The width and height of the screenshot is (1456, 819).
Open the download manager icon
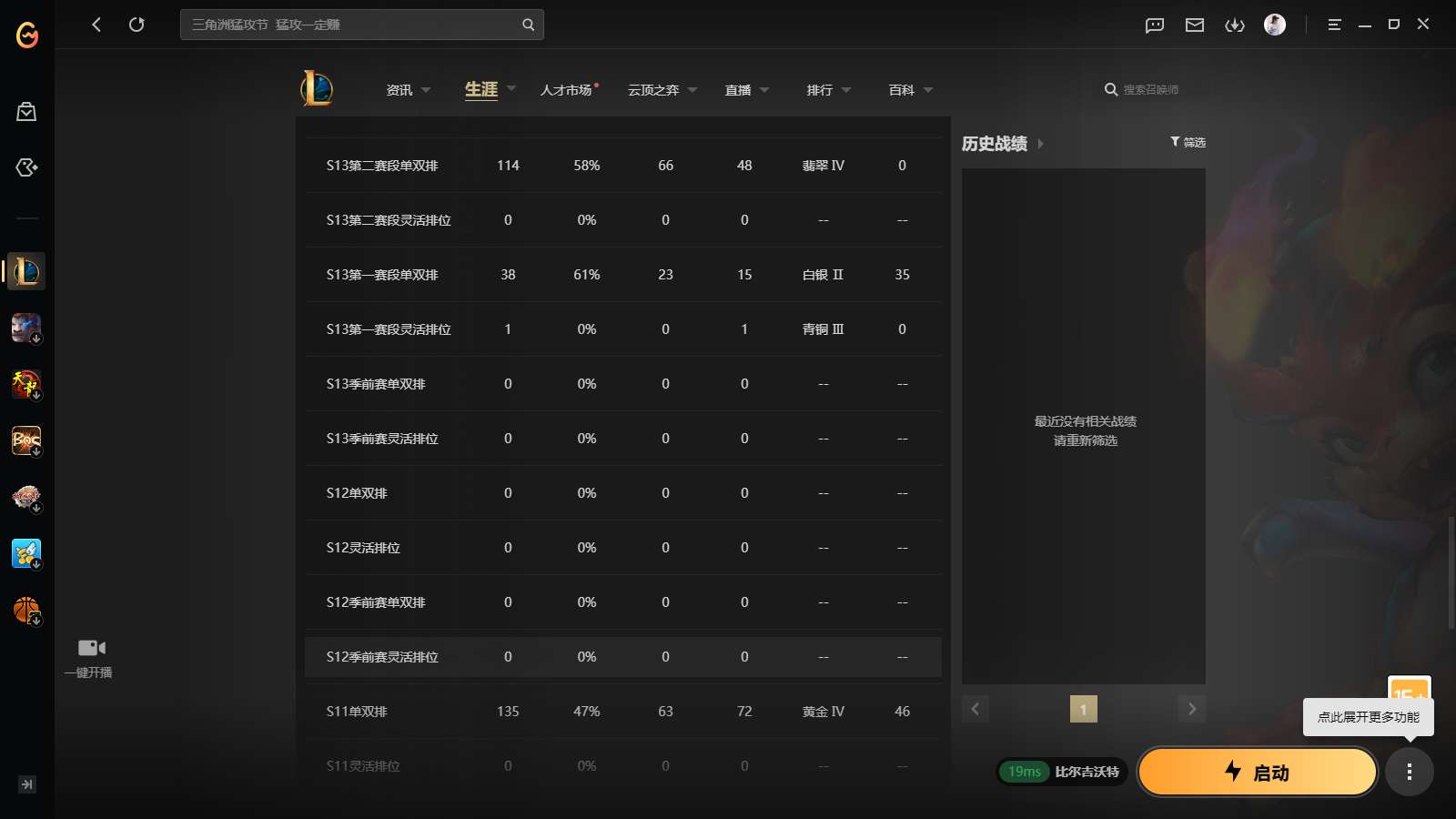pos(1235,25)
